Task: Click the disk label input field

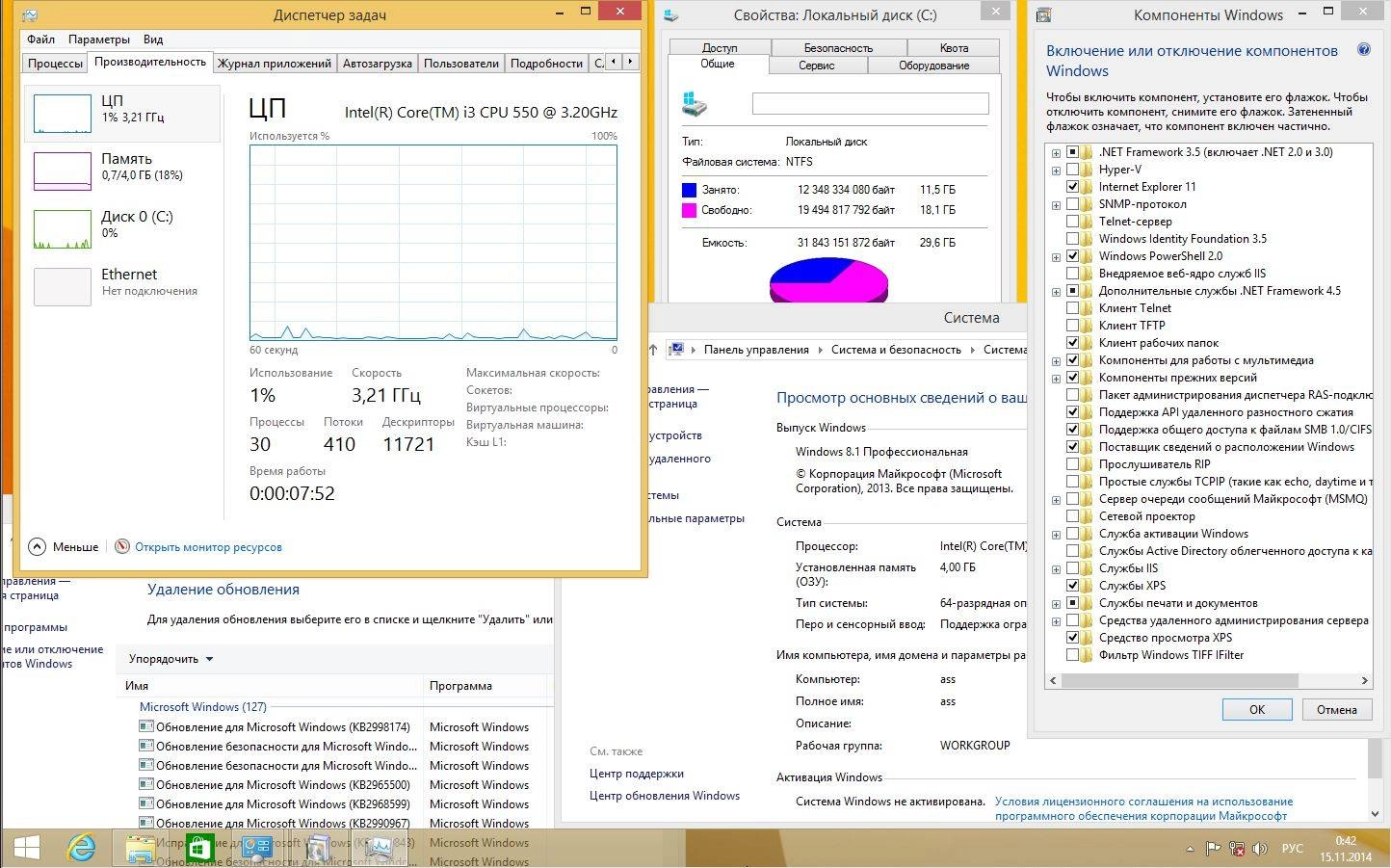Action: (870, 103)
